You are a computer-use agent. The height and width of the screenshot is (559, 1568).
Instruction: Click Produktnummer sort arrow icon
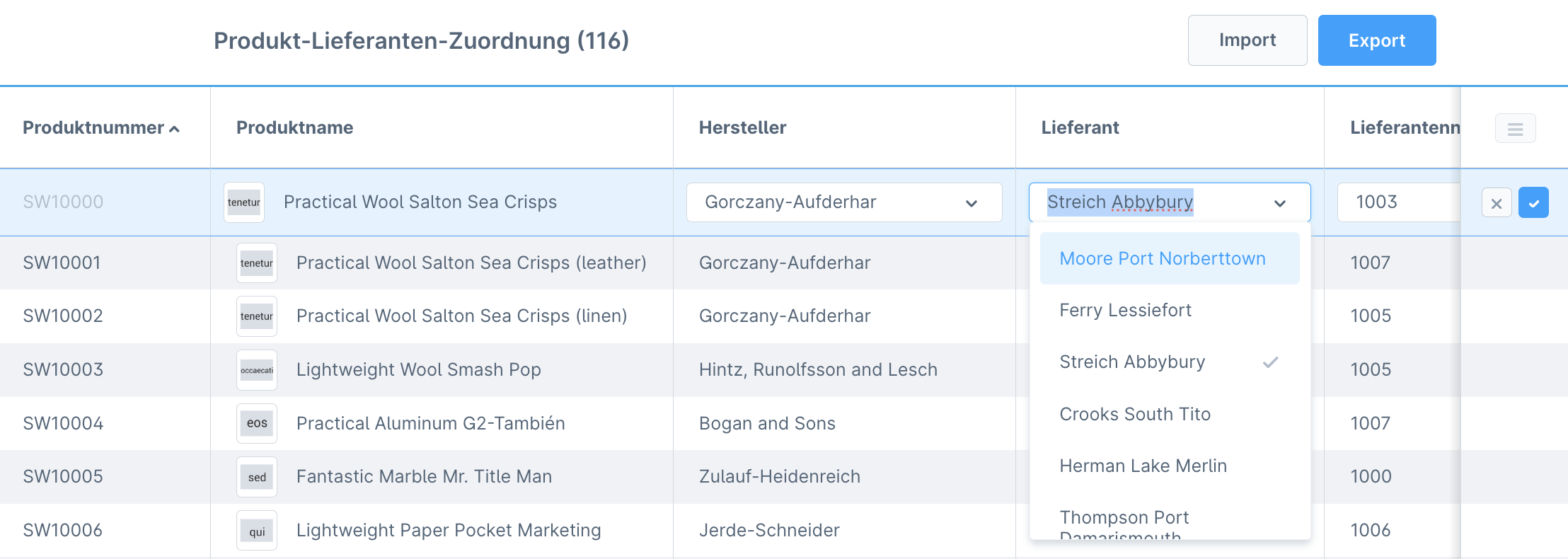tap(175, 129)
